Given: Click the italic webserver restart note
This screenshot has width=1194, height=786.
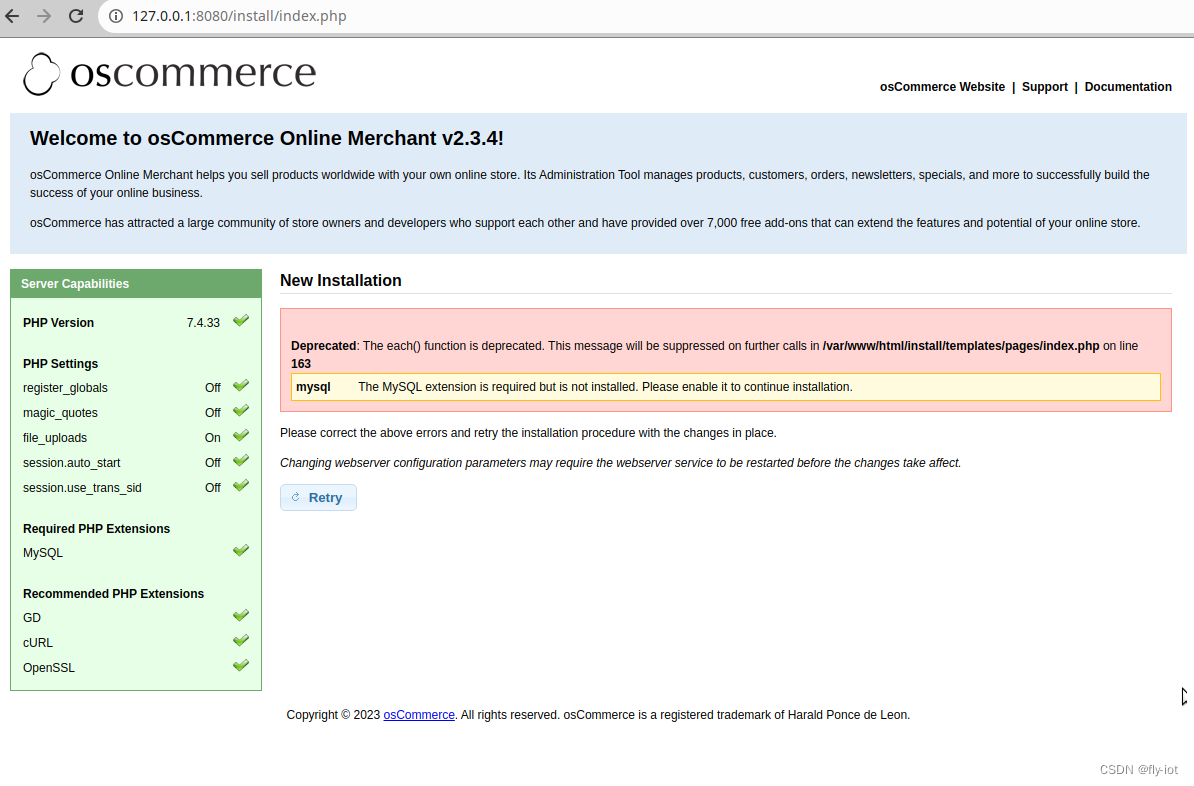Looking at the screenshot, I should pos(621,463).
